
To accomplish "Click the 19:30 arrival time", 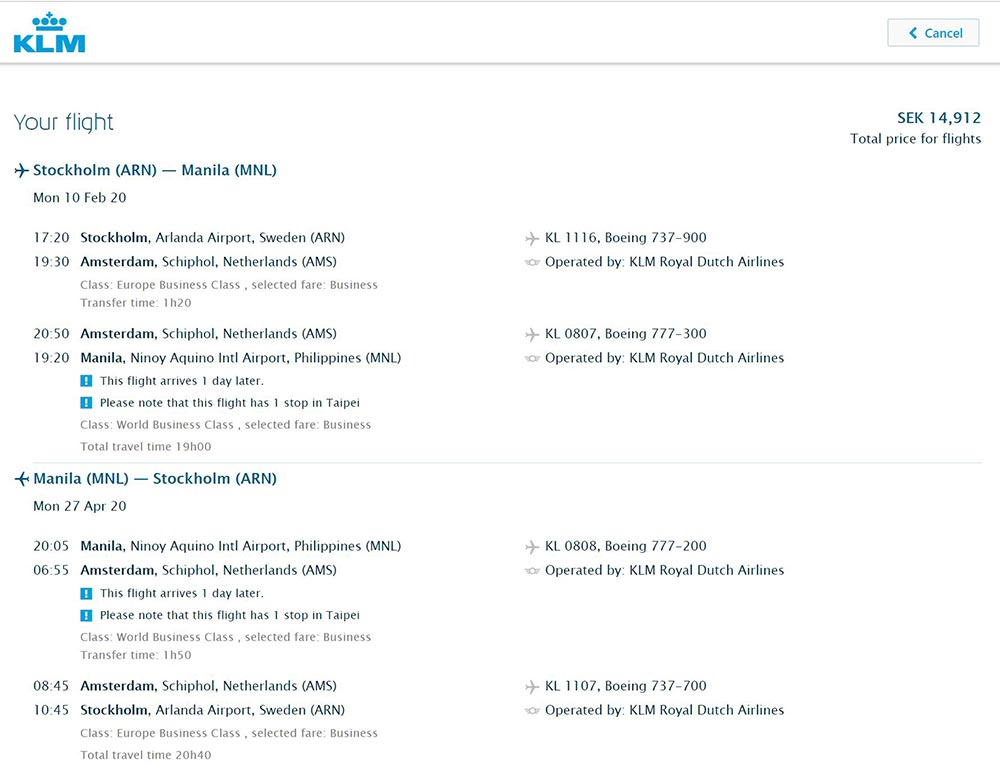I will pyautogui.click(x=51, y=262).
